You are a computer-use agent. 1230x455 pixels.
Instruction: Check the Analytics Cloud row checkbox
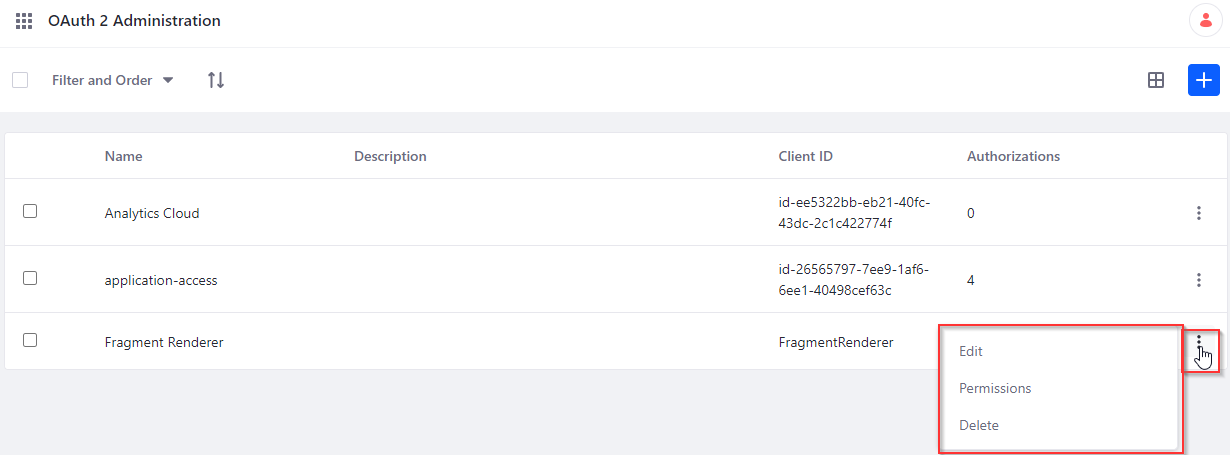pos(30,212)
